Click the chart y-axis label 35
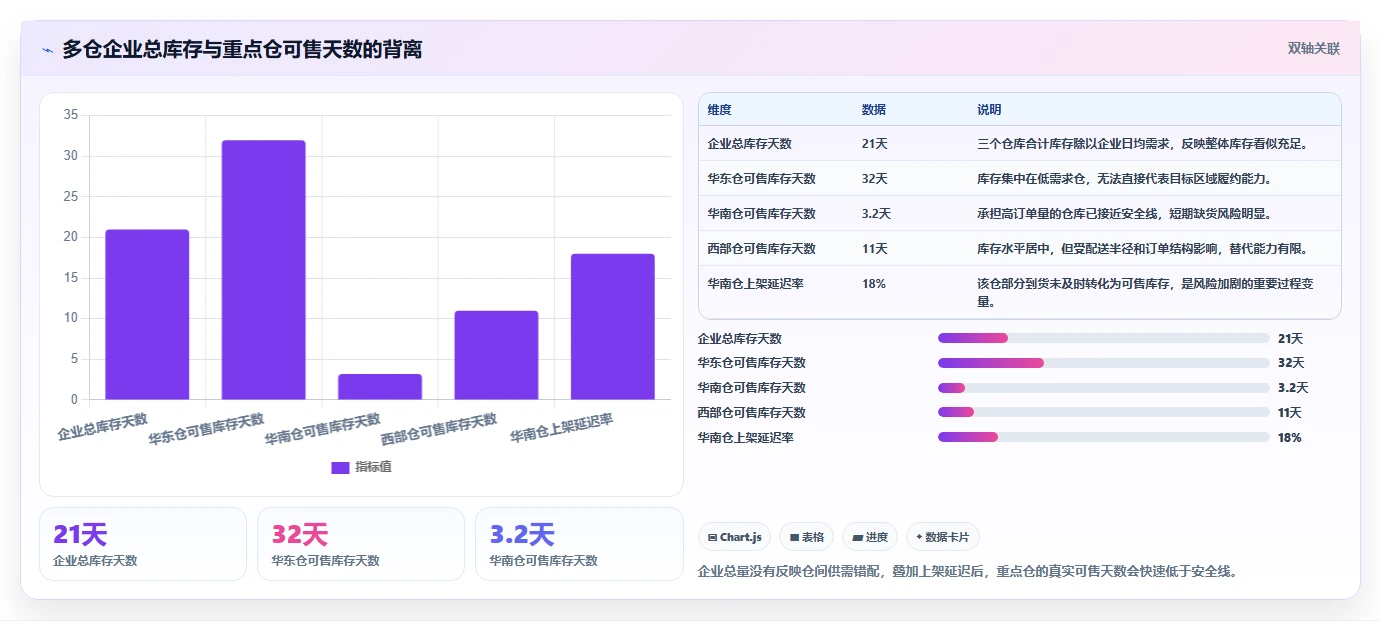The height and width of the screenshot is (621, 1381). (70, 115)
